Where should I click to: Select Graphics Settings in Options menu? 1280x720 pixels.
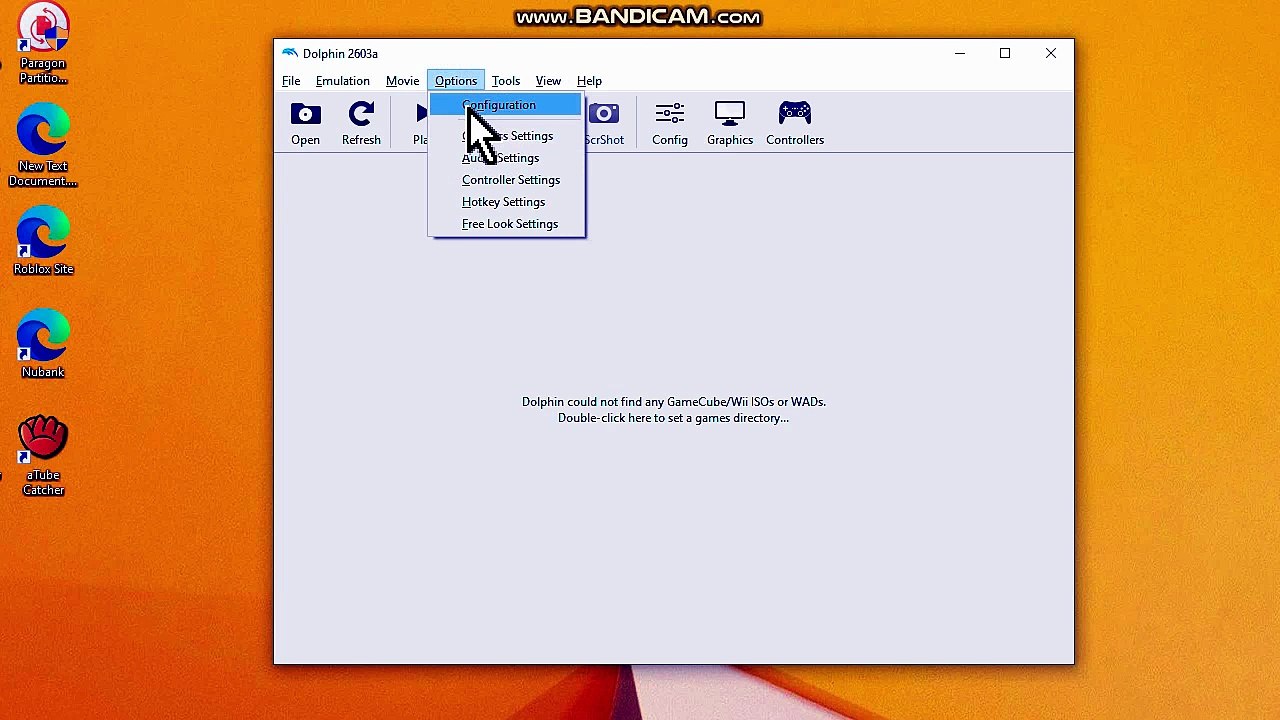pyautogui.click(x=506, y=136)
